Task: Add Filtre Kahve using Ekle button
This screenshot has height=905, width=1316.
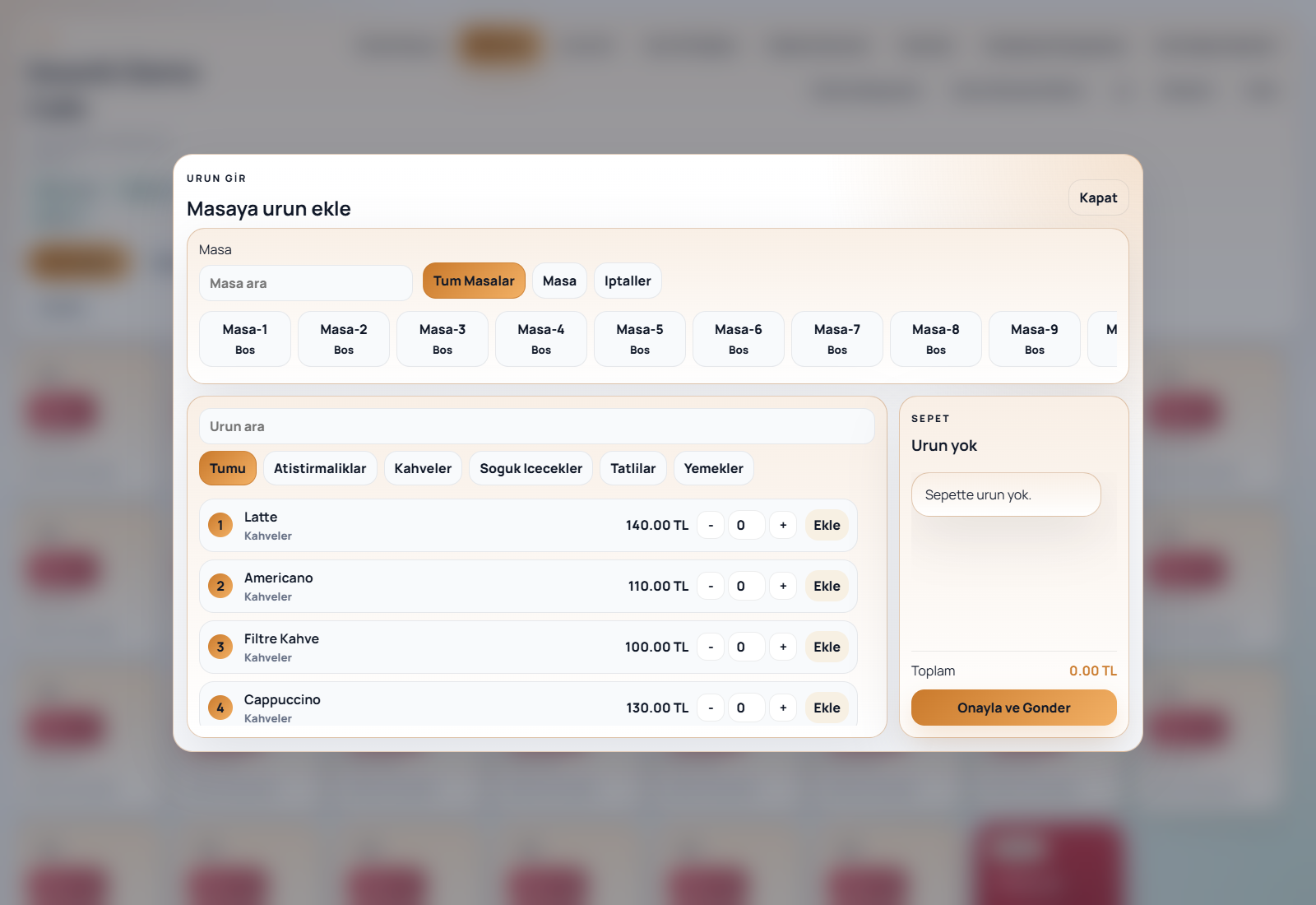Action: pyautogui.click(x=827, y=647)
